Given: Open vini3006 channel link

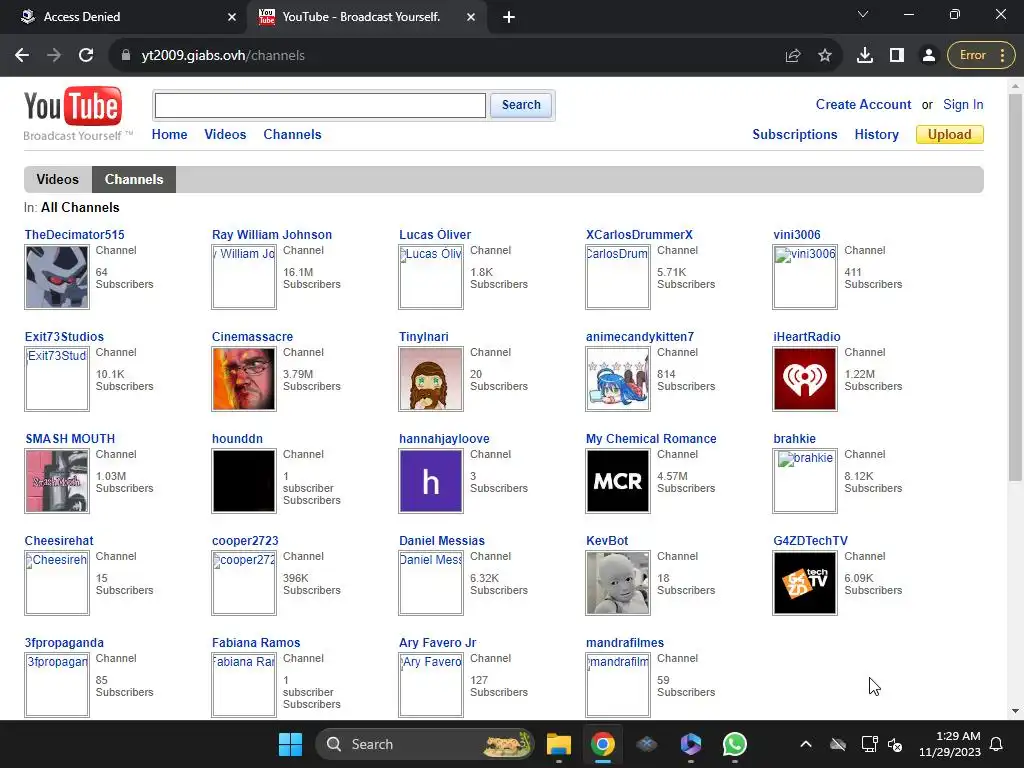Looking at the screenshot, I should click(x=797, y=234).
